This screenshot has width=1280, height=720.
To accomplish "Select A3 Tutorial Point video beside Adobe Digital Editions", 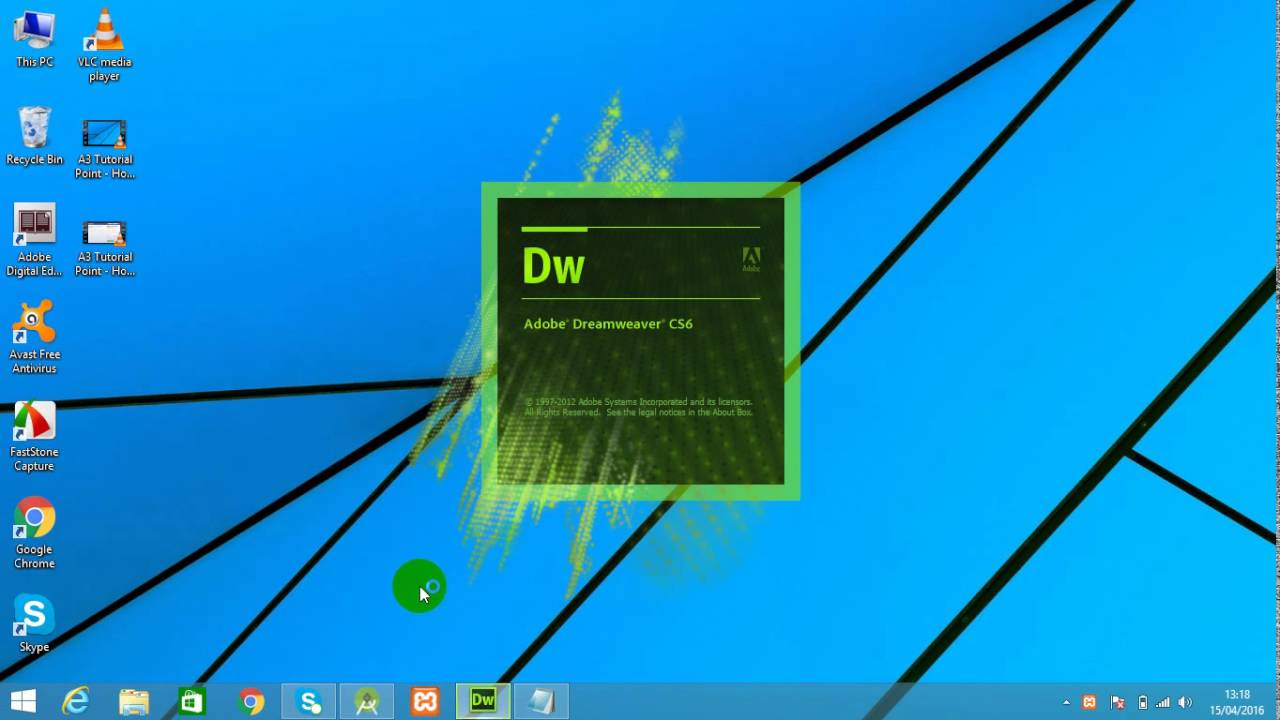I will 104,247.
